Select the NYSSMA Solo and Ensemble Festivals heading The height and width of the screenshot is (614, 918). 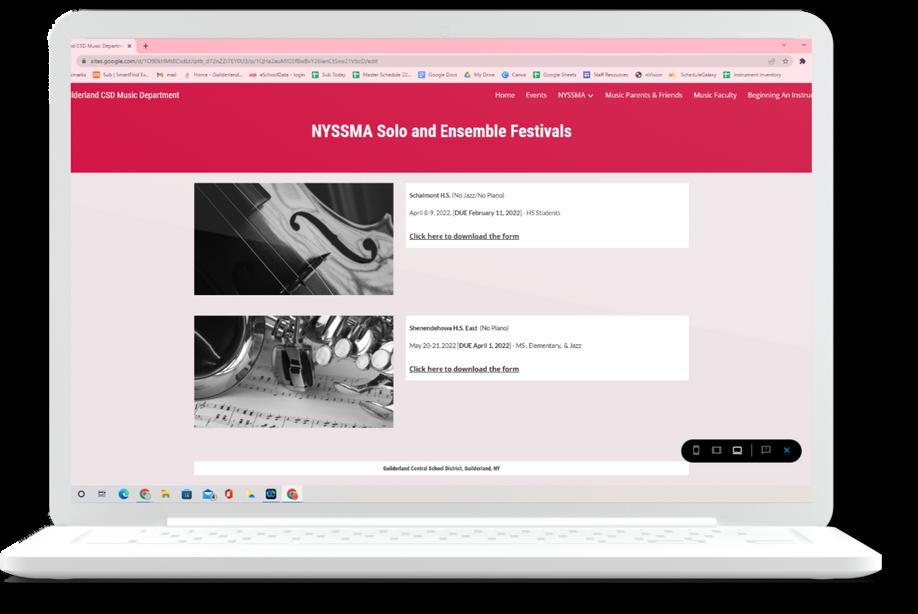(x=441, y=131)
